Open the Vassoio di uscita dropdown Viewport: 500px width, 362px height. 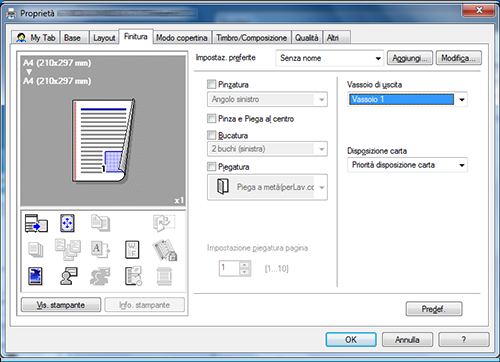[407, 99]
